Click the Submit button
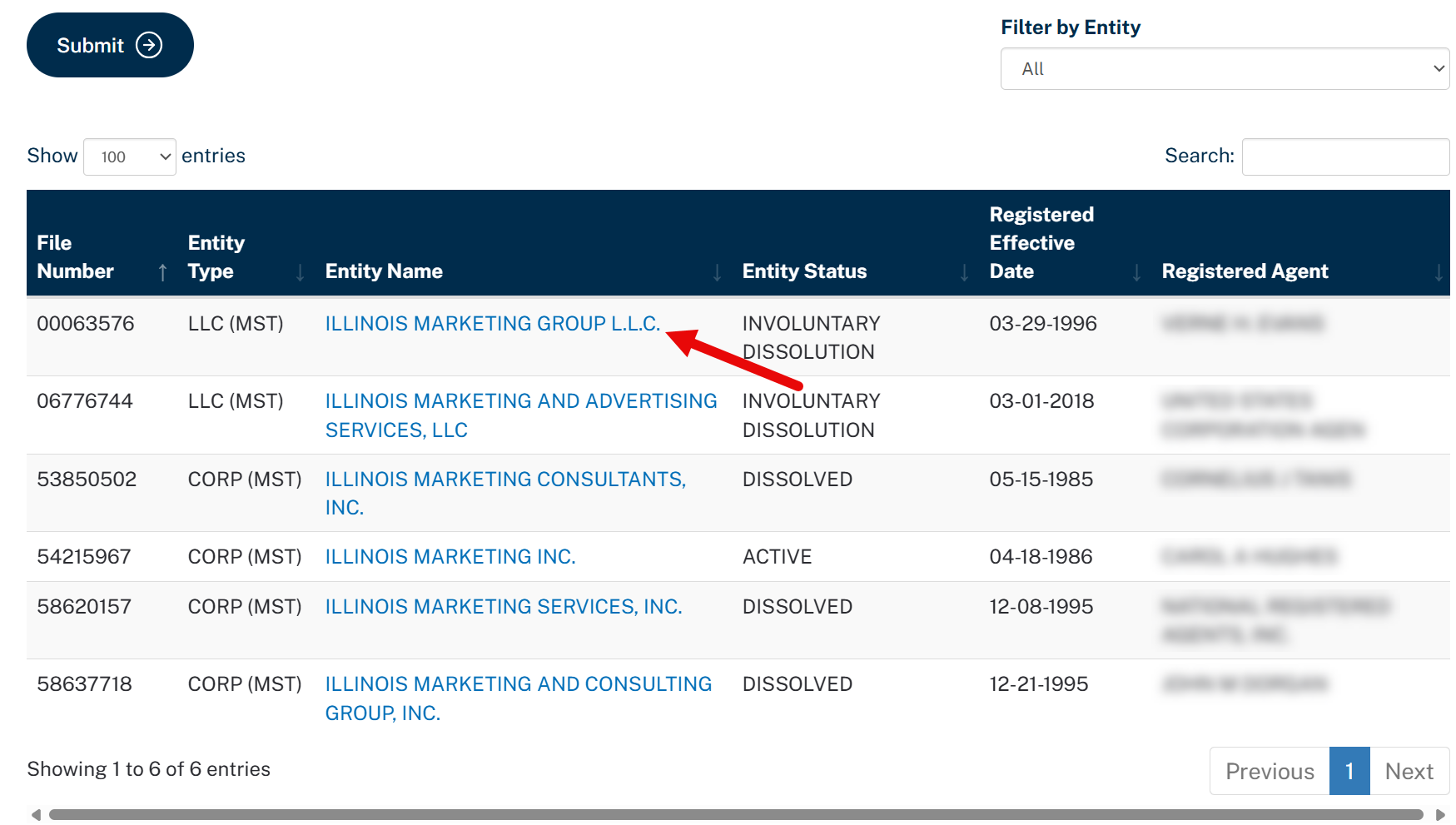Screen dimensions: 1456x825 tap(110, 45)
